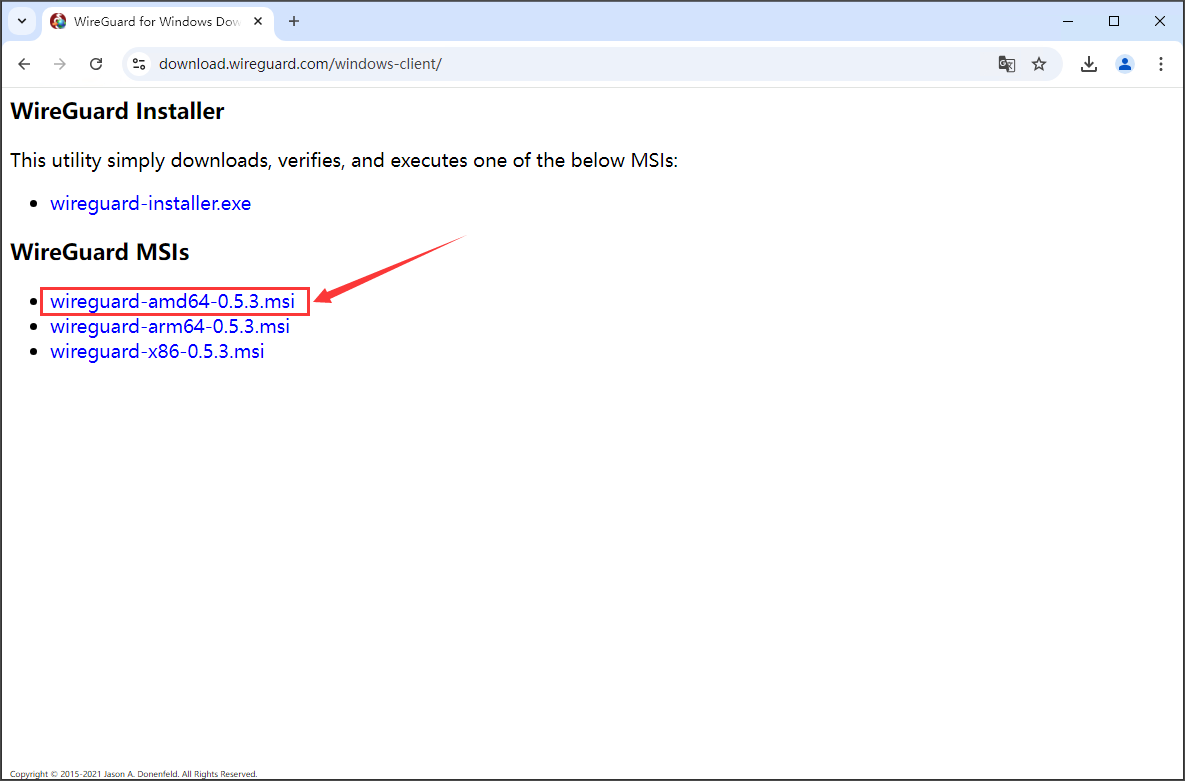Open the Chrome three-dot menu
Viewport: 1185px width, 781px height.
pos(1161,64)
